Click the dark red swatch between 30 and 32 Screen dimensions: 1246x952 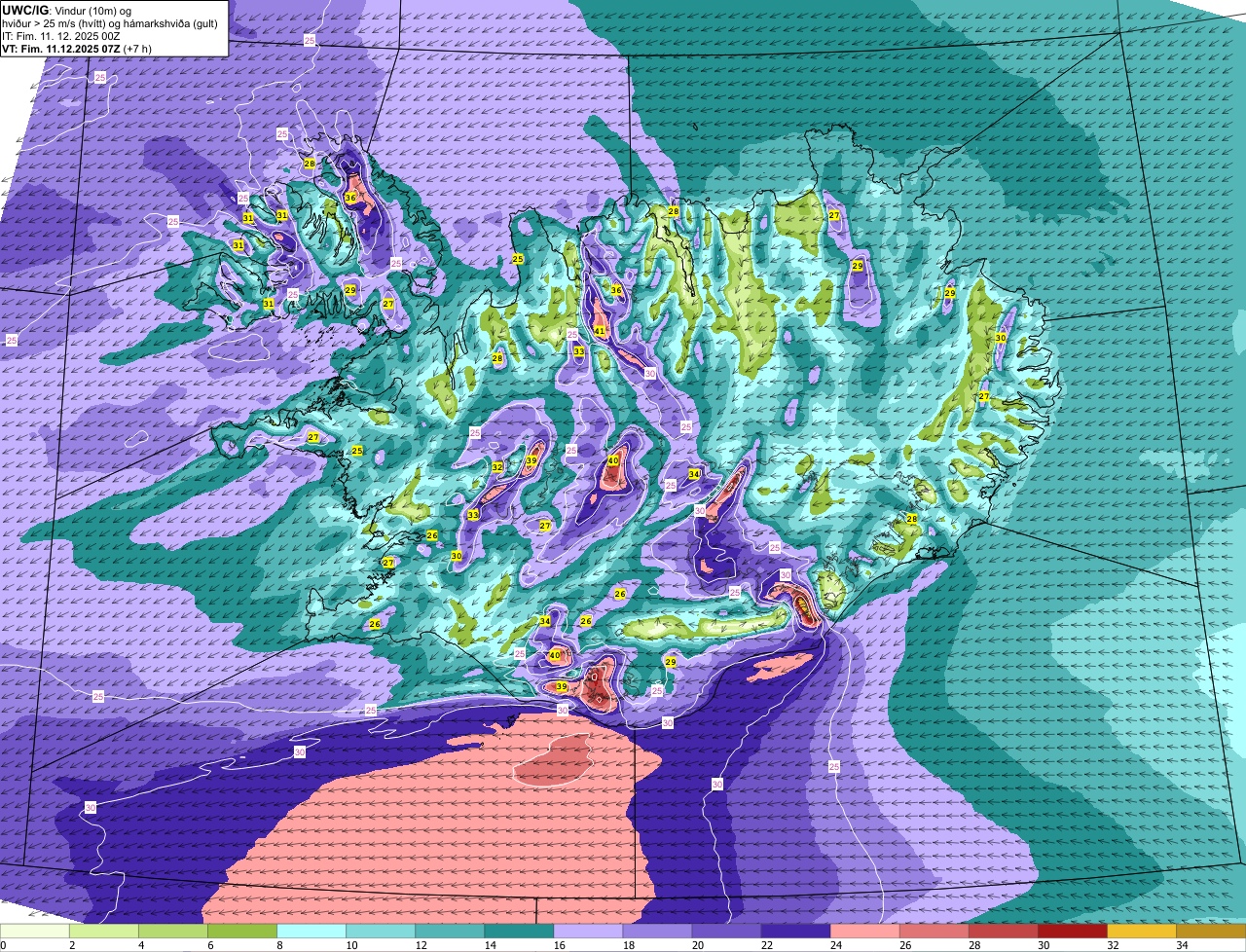click(1072, 932)
